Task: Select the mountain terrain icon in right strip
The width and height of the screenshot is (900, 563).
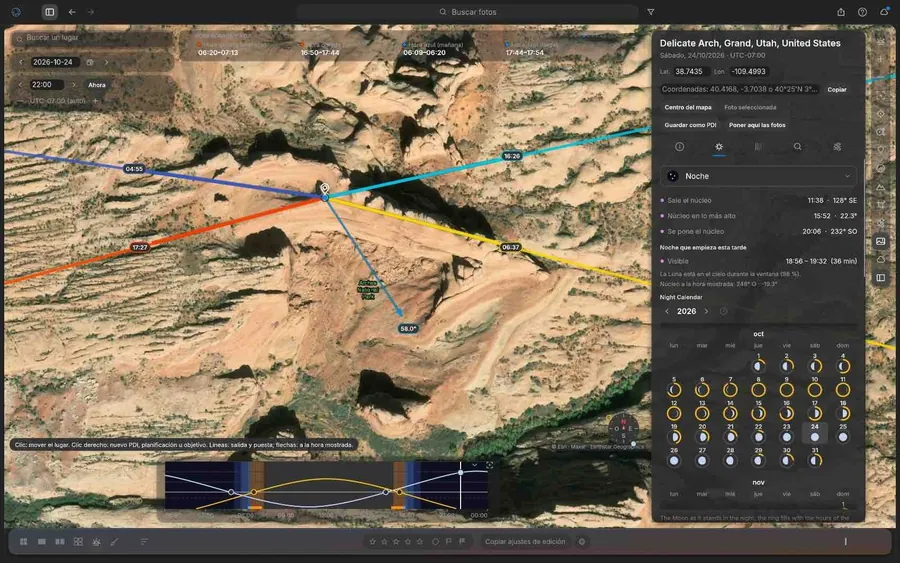Action: tap(880, 187)
